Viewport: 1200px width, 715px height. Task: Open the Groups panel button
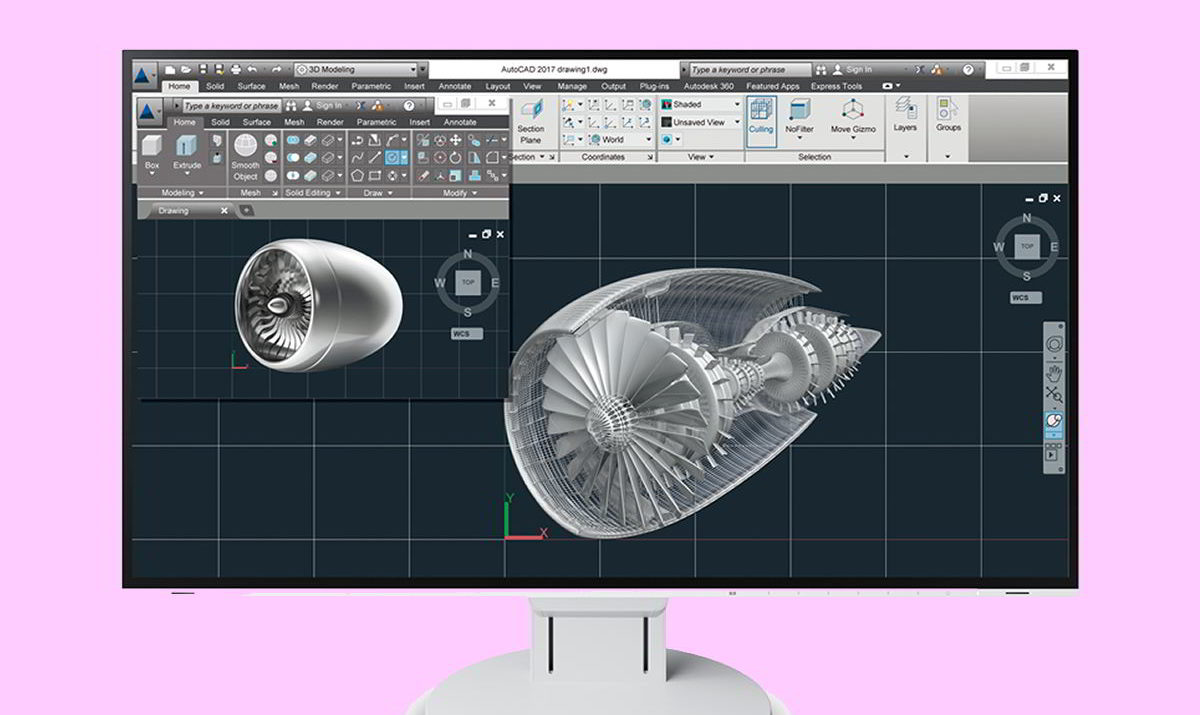pos(948,116)
